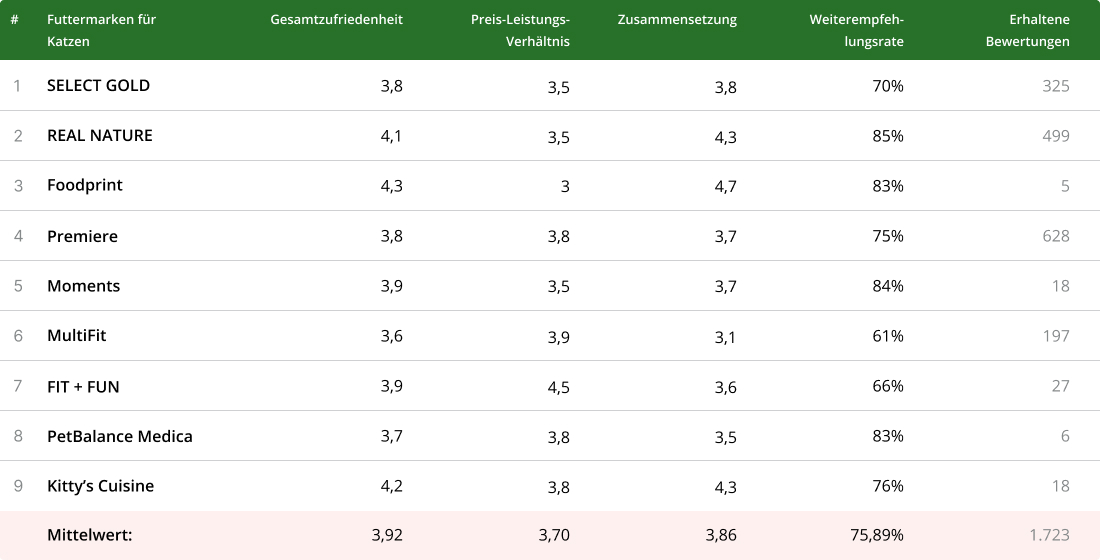The height and width of the screenshot is (560, 1100).
Task: Click the 1.723 total reviews value
Action: (1049, 536)
